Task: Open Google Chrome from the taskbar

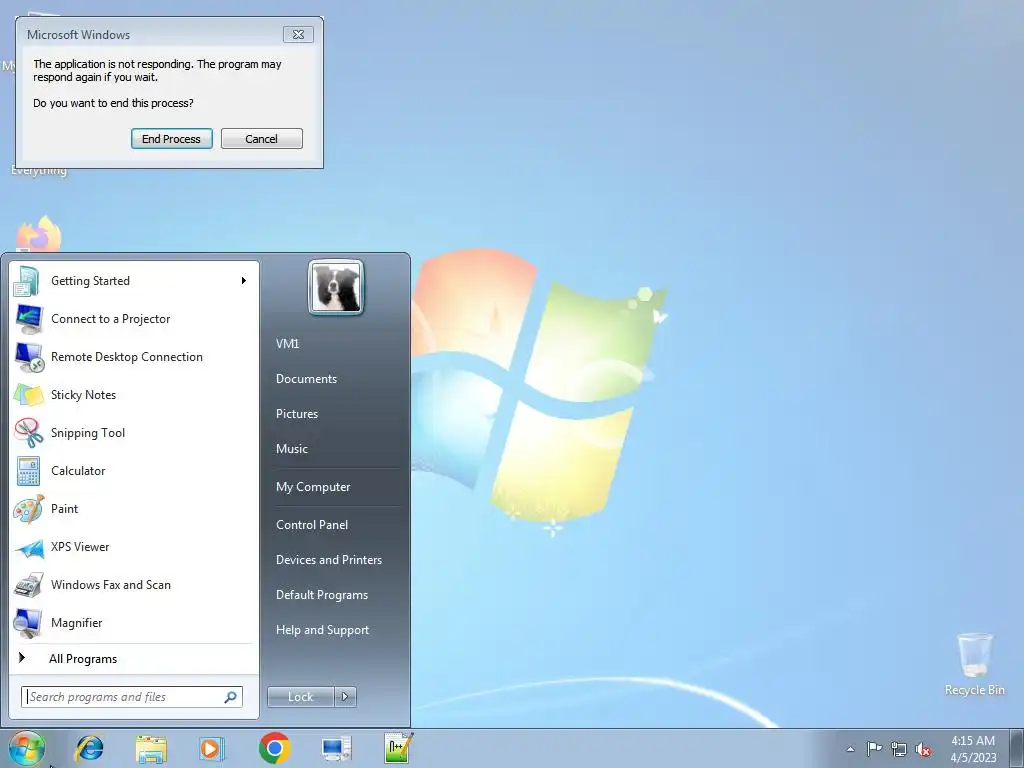Action: [x=274, y=748]
